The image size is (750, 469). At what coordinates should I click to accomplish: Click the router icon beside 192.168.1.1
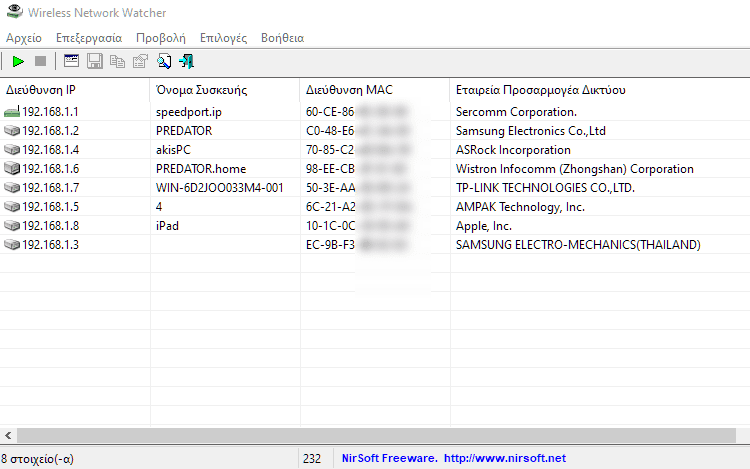tap(12, 111)
